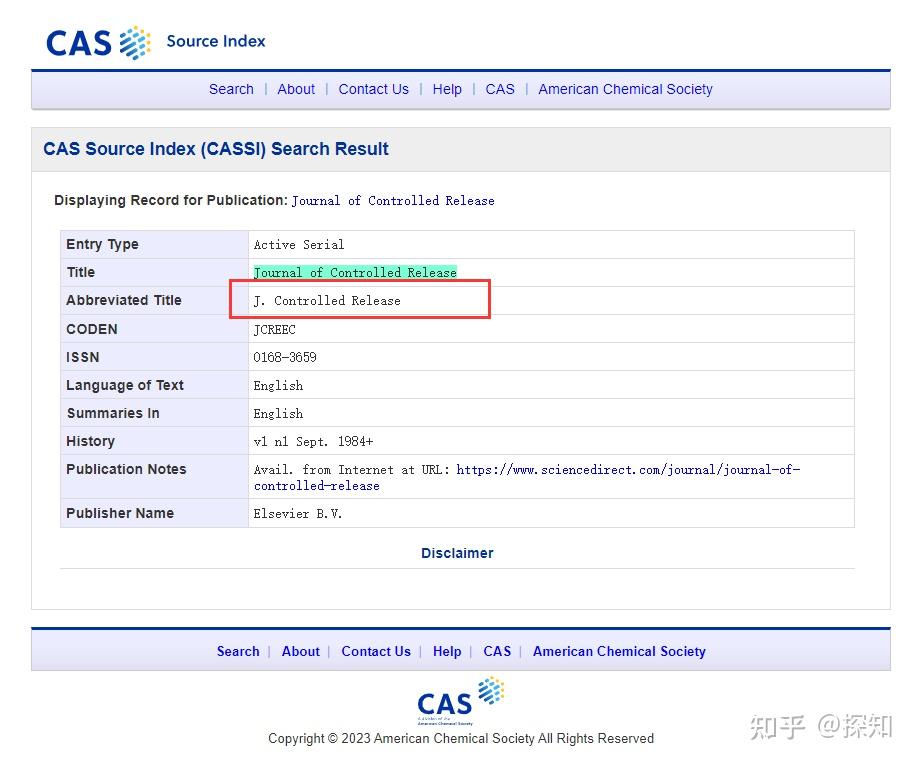Screen dimensions: 916x763
Task: Click the Summaries In value English
Action: point(278,414)
